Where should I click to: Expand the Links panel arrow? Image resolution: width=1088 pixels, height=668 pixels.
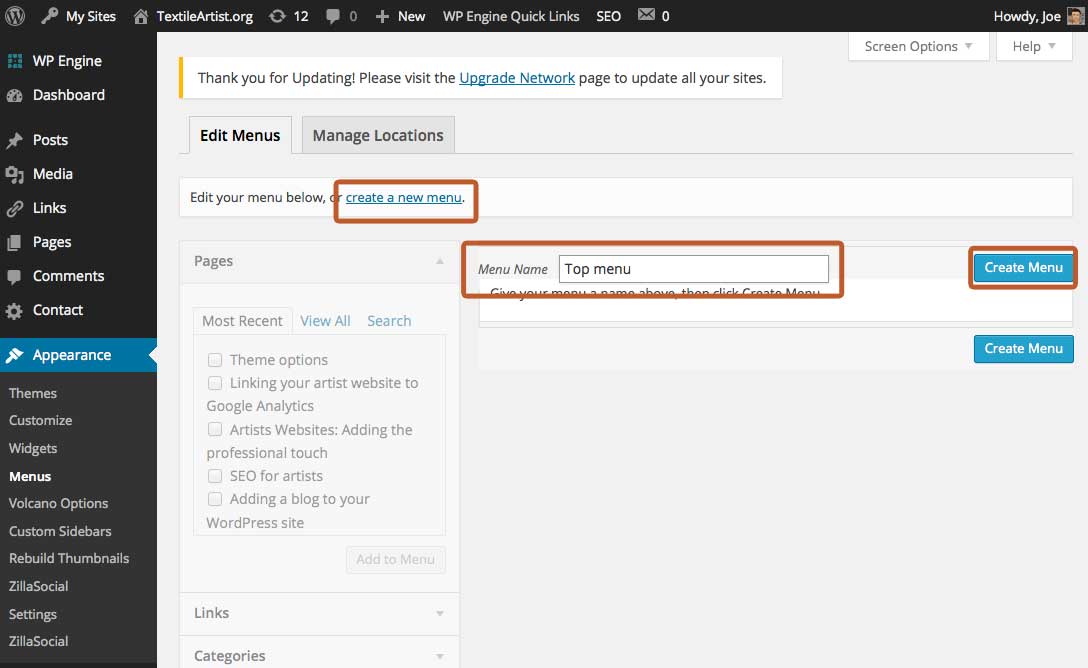tap(439, 613)
